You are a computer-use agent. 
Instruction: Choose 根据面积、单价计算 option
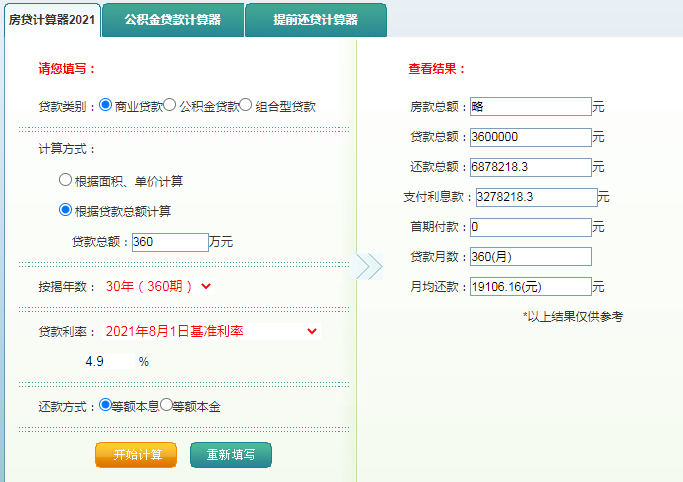click(65, 179)
